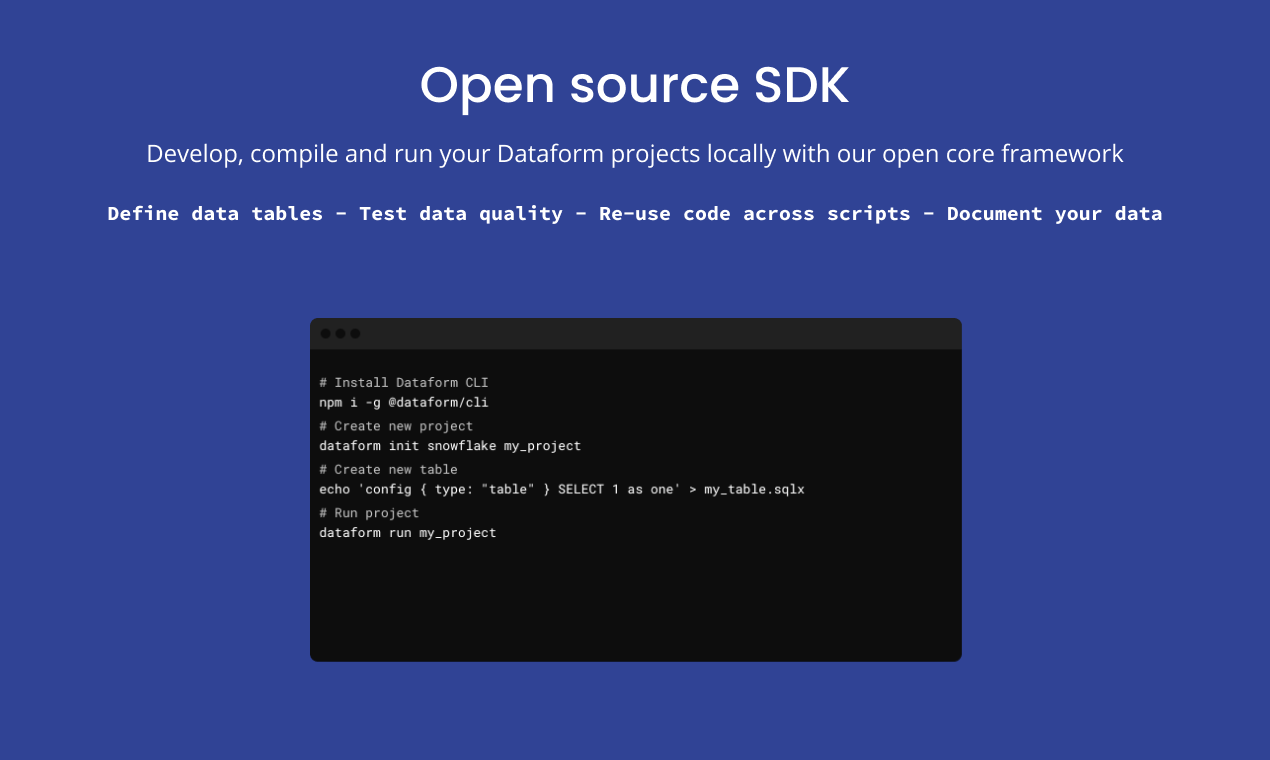The width and height of the screenshot is (1270, 760).
Task: Click the 'dataform init snowflake my_project' command
Action: coord(450,446)
